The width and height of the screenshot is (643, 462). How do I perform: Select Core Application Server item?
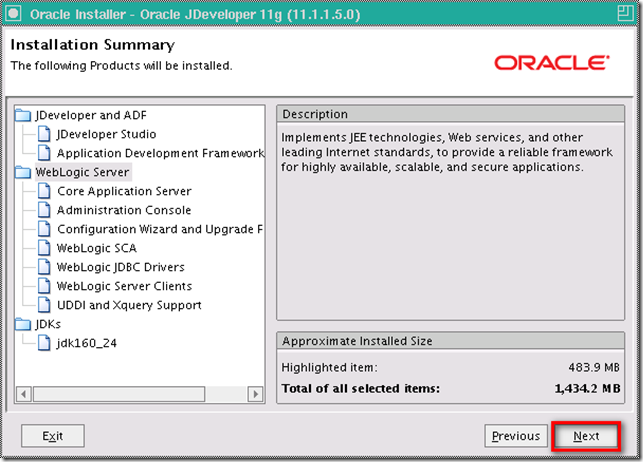point(124,191)
